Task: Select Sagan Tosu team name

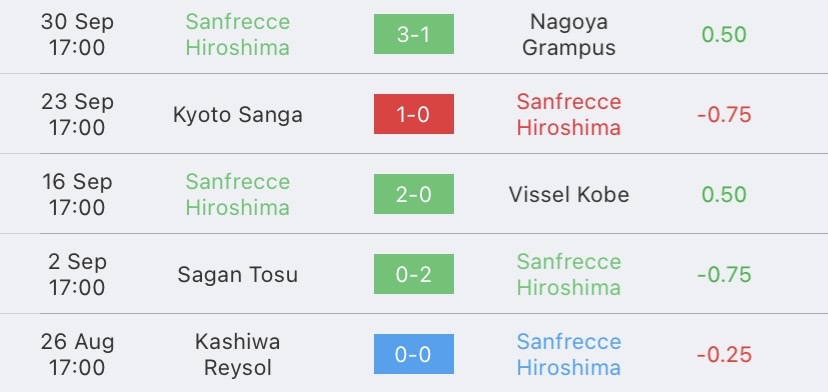Action: (238, 275)
